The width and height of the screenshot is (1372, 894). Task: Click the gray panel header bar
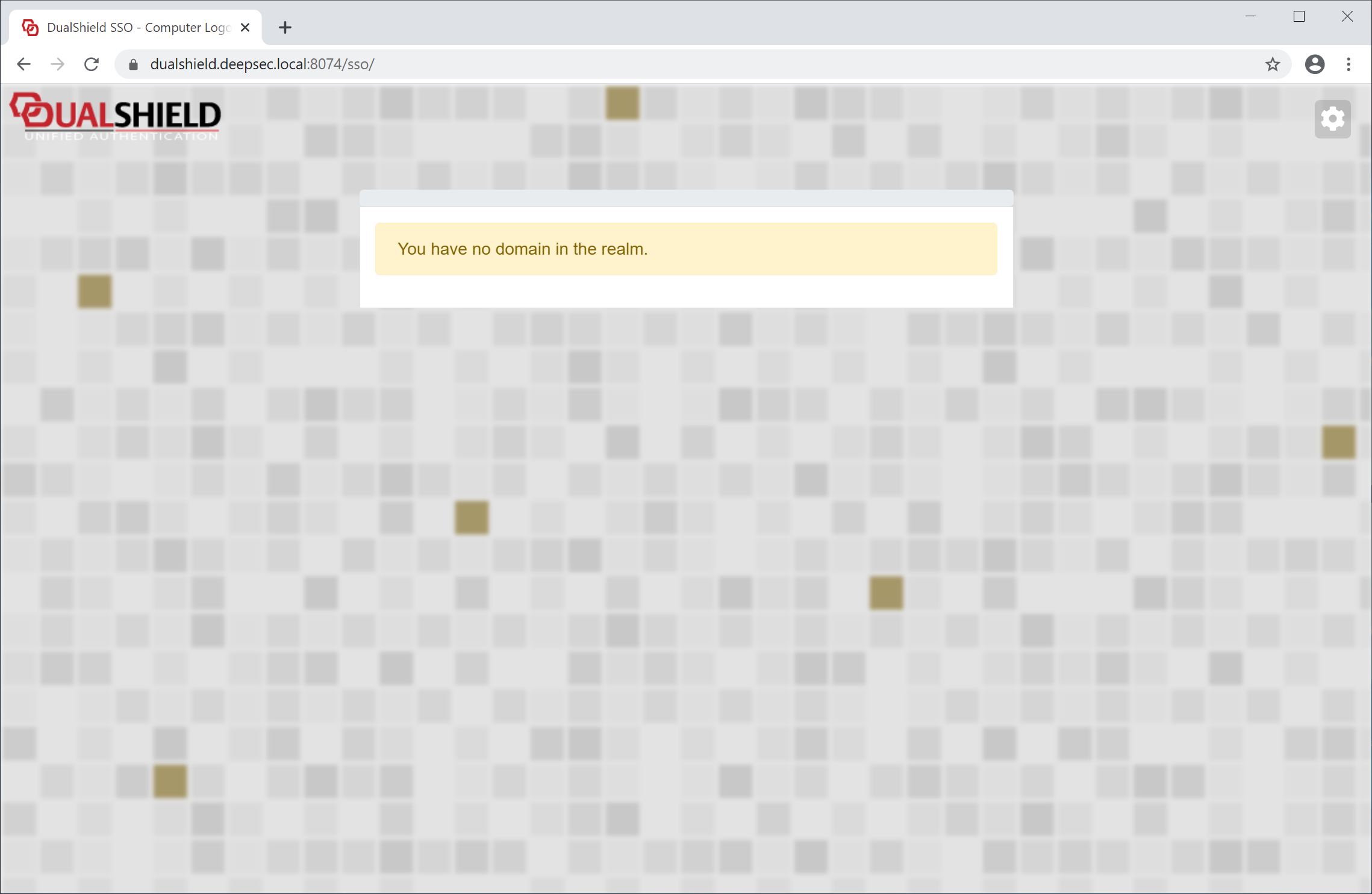[x=686, y=198]
